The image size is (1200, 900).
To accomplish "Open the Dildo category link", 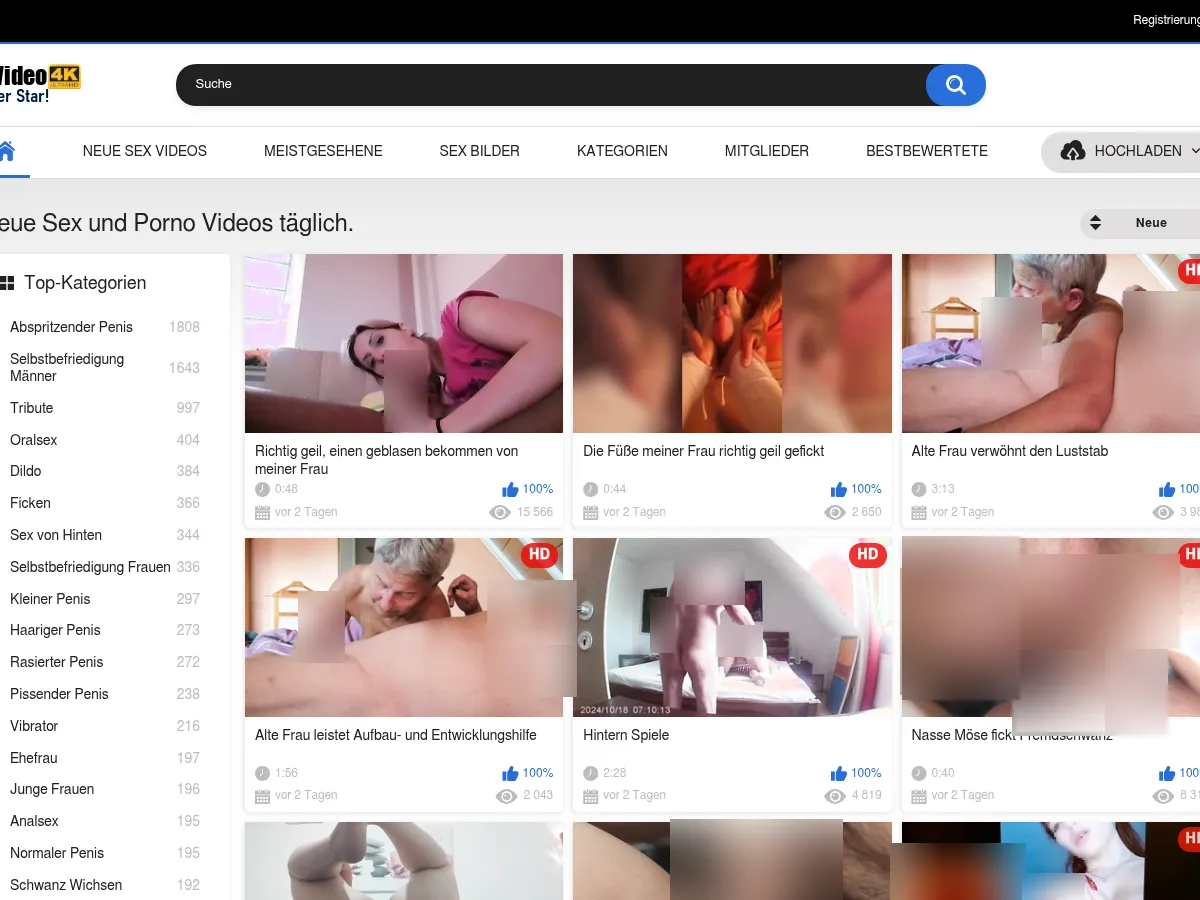I will [26, 471].
